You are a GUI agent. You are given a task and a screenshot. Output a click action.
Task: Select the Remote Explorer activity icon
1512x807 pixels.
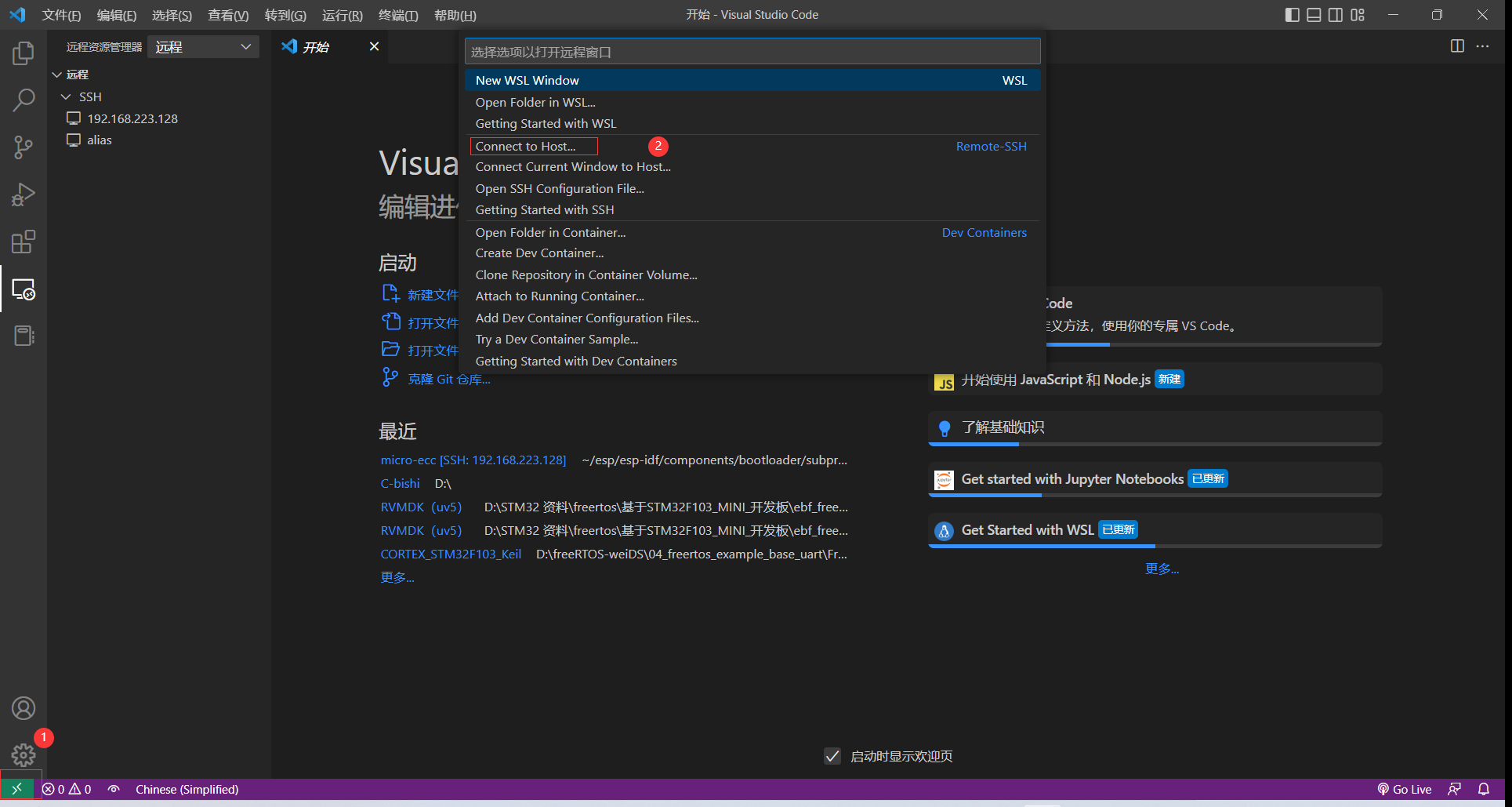tap(24, 289)
